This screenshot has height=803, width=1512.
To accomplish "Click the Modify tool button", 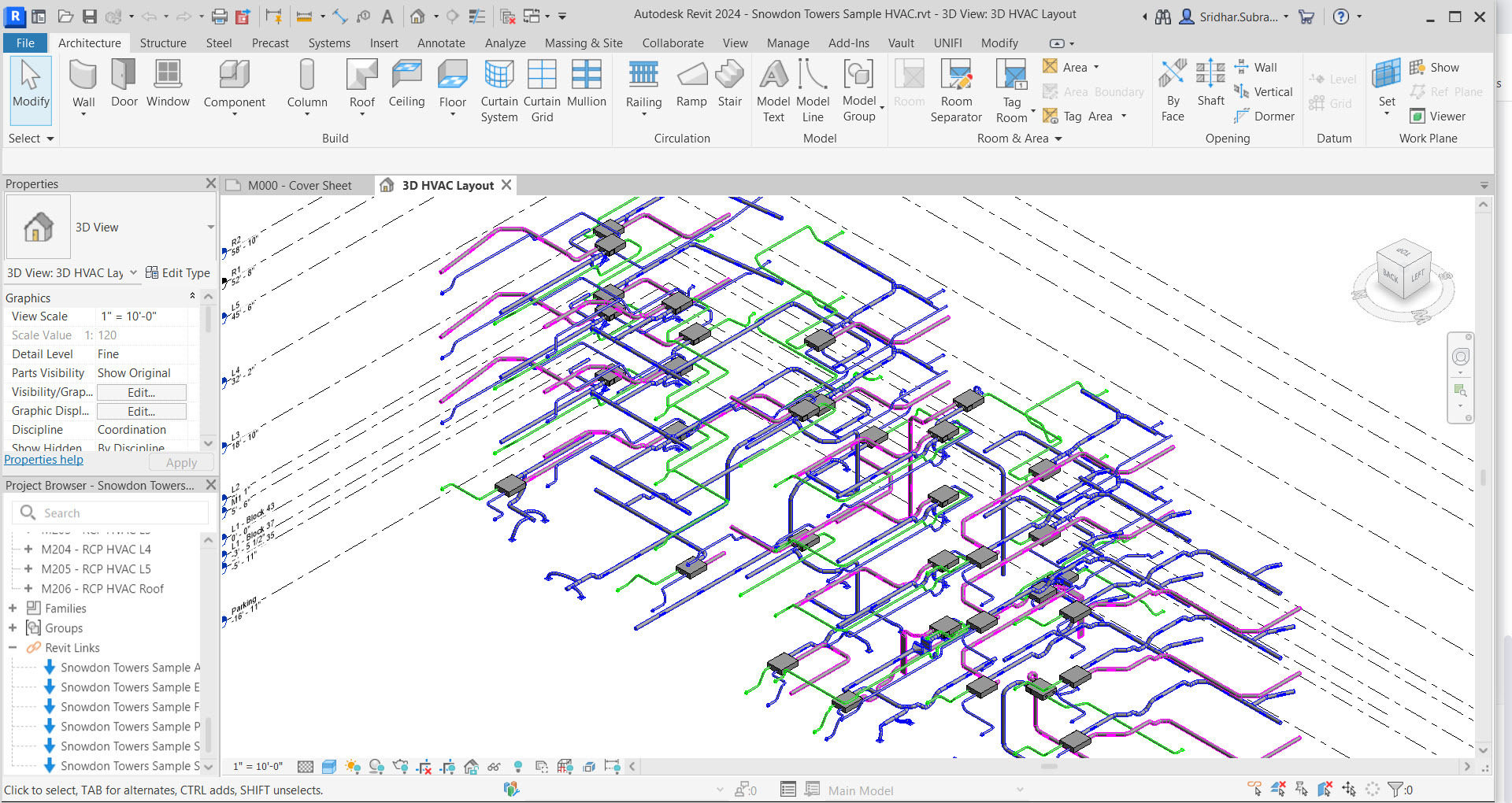I will click(x=31, y=90).
